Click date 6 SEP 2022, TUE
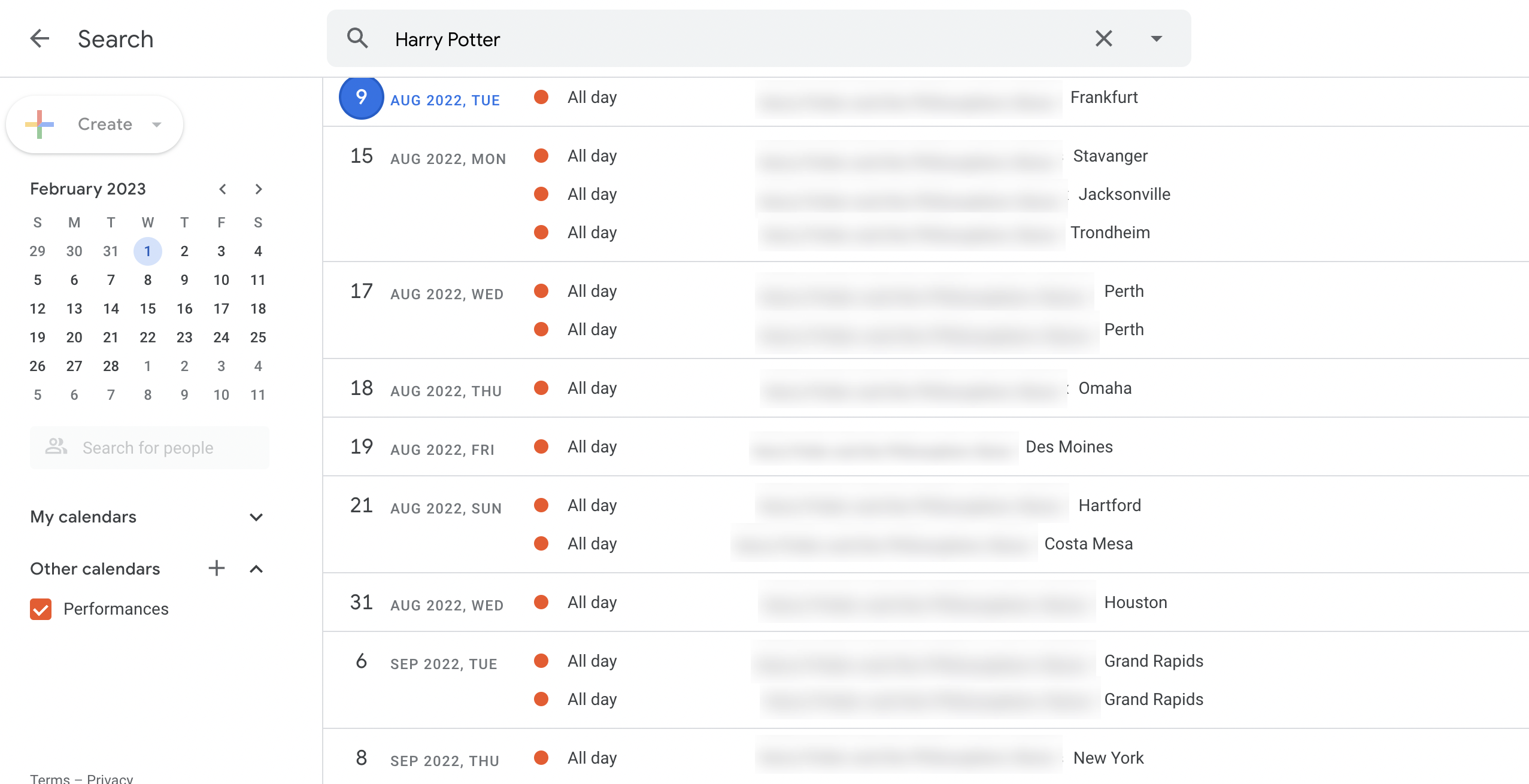This screenshot has height=784, width=1529. point(426,662)
